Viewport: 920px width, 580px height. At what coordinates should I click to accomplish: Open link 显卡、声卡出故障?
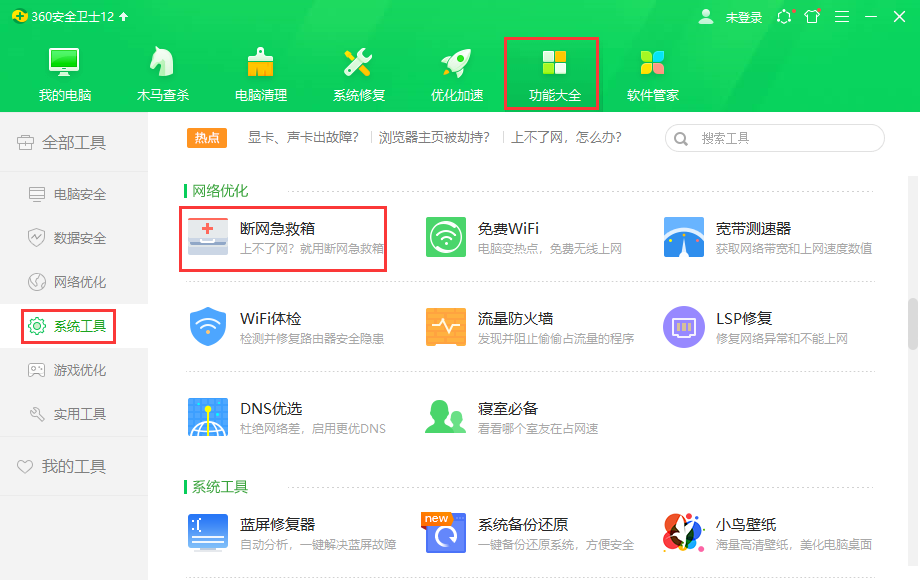tap(303, 137)
